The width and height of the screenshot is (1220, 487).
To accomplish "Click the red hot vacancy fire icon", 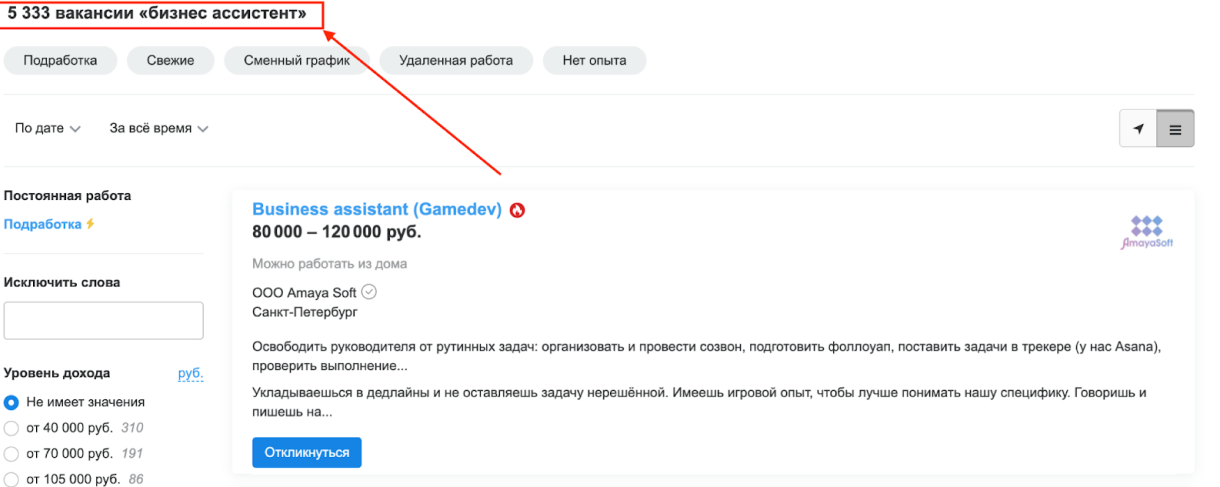I will tap(517, 210).
